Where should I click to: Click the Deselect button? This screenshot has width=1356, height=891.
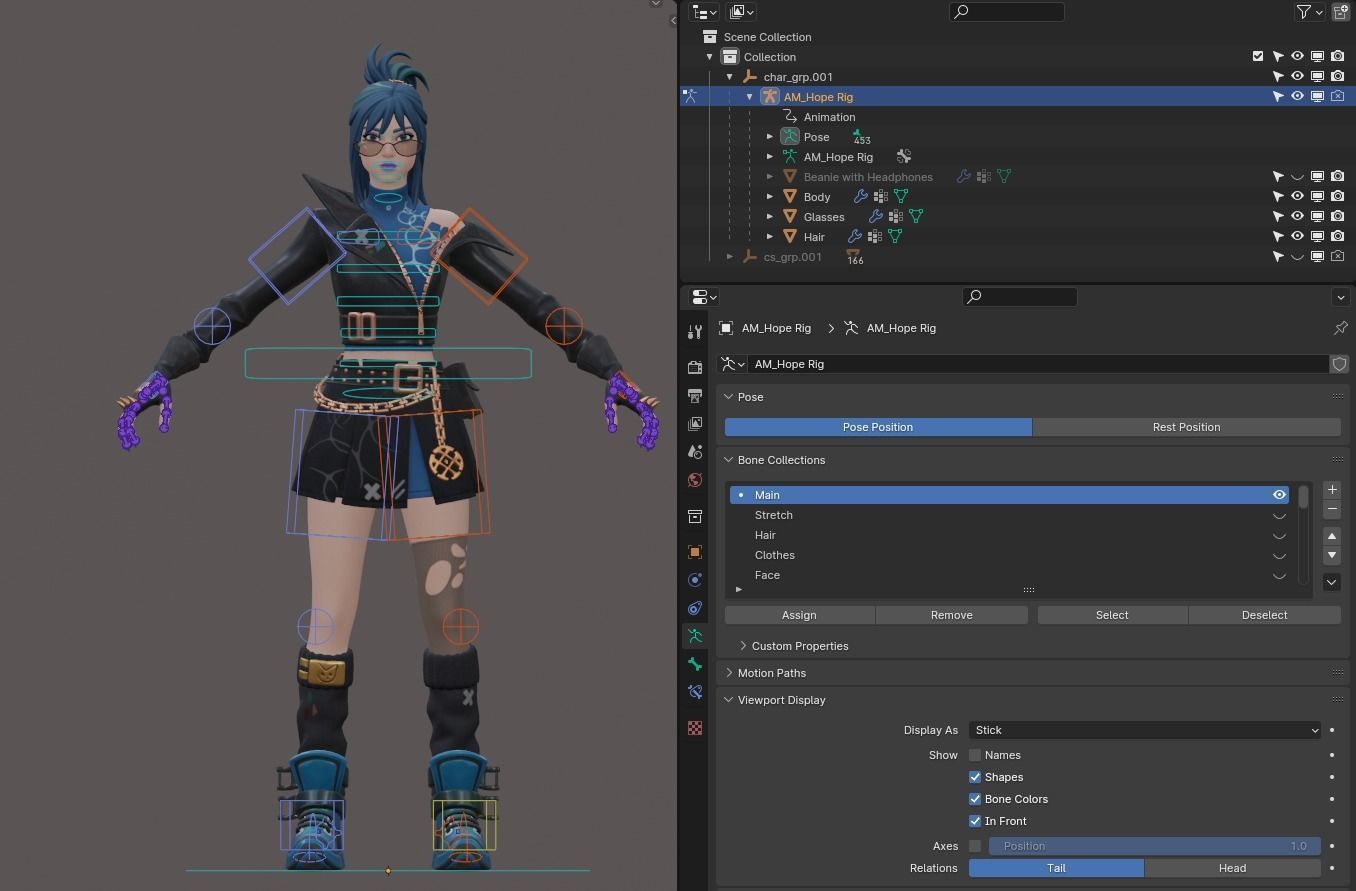pyautogui.click(x=1264, y=615)
